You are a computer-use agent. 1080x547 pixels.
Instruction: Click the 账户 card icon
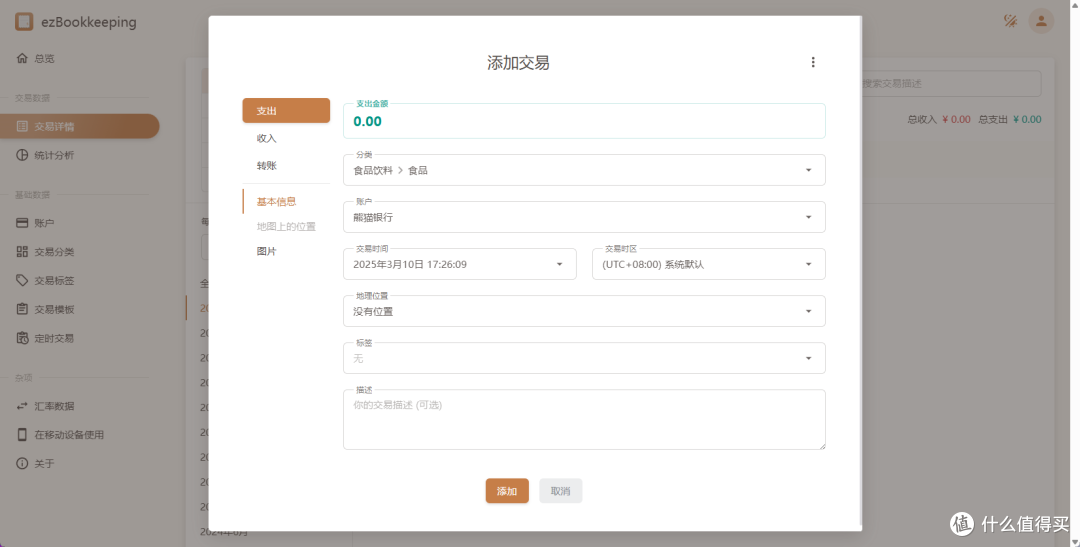click(x=22, y=223)
